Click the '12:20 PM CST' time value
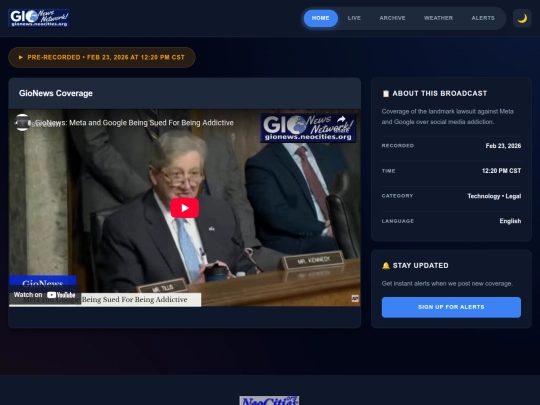This screenshot has height=405, width=540. [501, 171]
